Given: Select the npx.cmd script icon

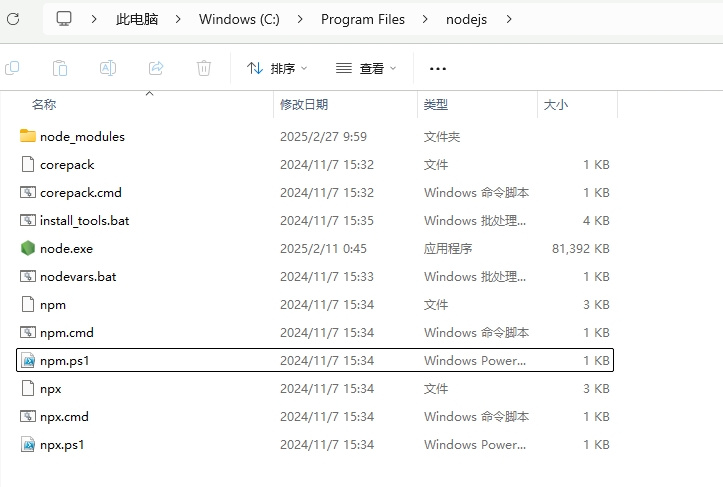Looking at the screenshot, I should coord(28,416).
